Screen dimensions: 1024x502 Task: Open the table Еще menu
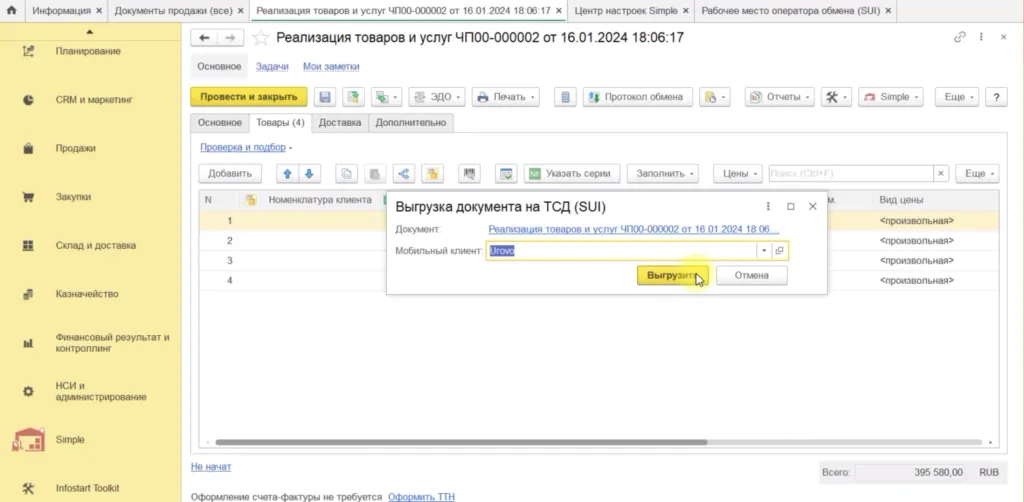pyautogui.click(x=977, y=174)
